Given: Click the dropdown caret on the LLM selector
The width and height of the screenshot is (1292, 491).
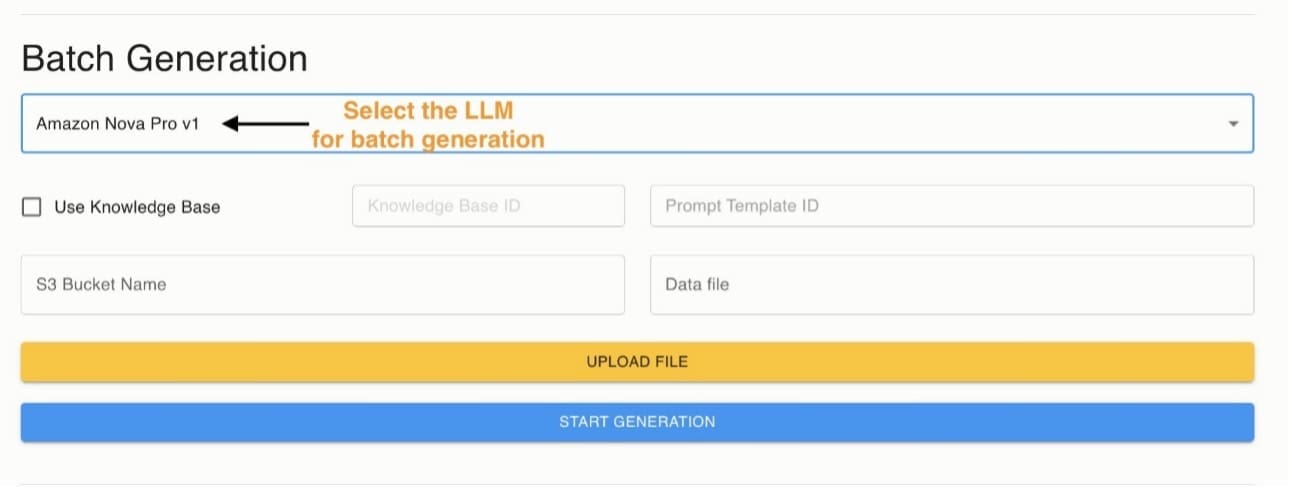Looking at the screenshot, I should point(1233,124).
